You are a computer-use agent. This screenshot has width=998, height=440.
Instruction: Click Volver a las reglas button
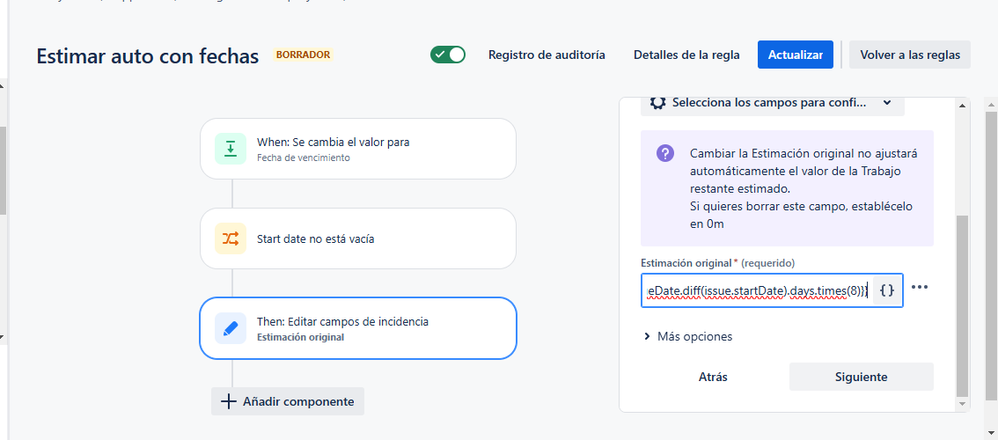(910, 55)
